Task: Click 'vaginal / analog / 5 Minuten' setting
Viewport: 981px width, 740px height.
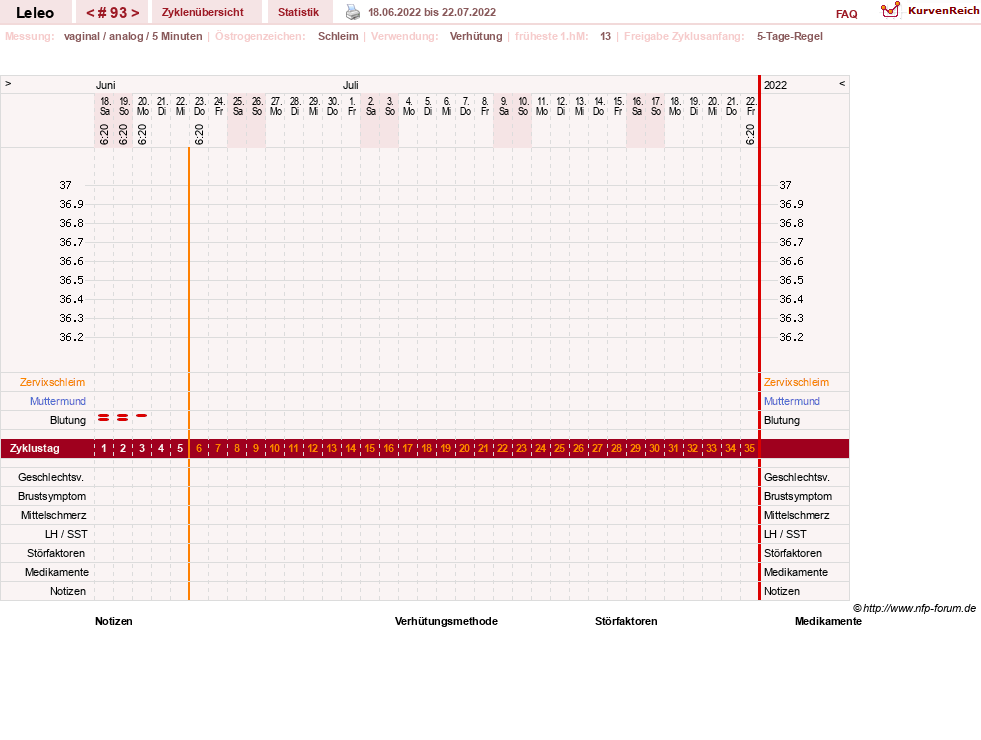Action: tap(133, 36)
